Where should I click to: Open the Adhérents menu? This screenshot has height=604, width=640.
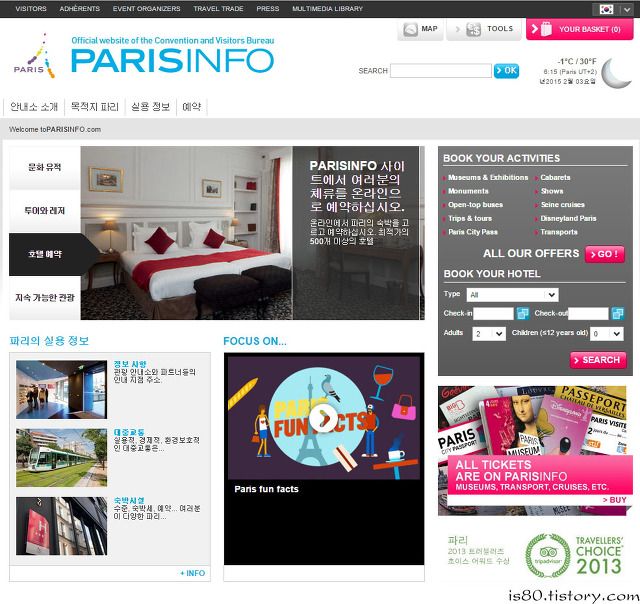coord(80,9)
